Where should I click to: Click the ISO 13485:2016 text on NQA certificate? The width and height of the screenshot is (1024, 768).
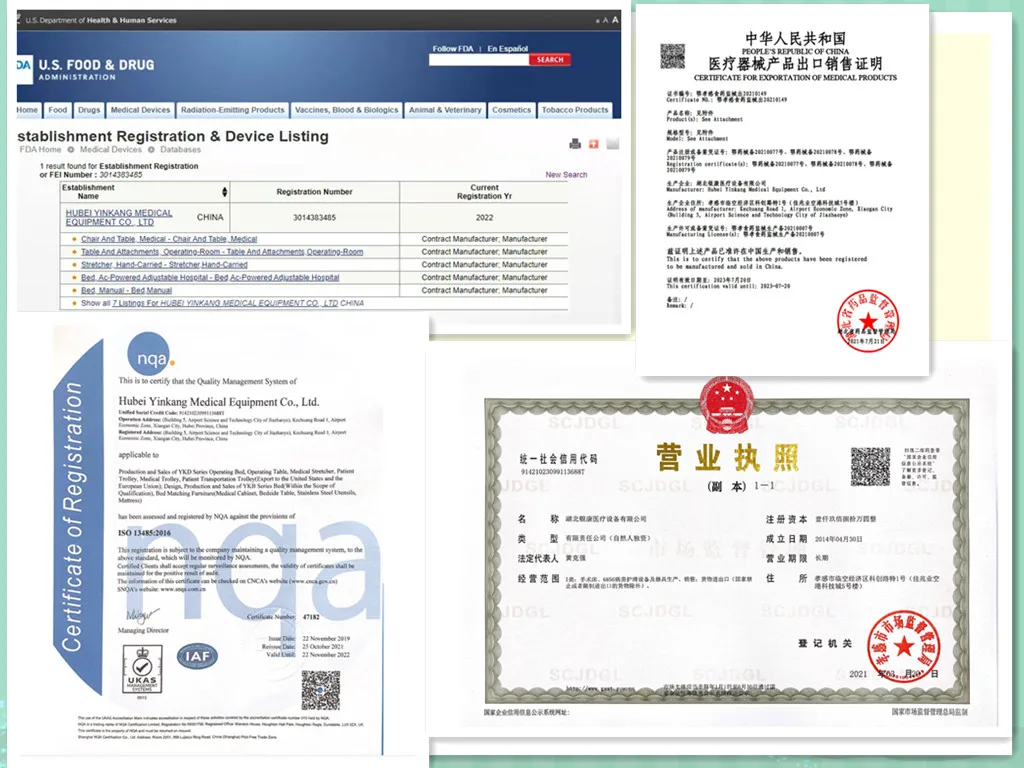[144, 533]
